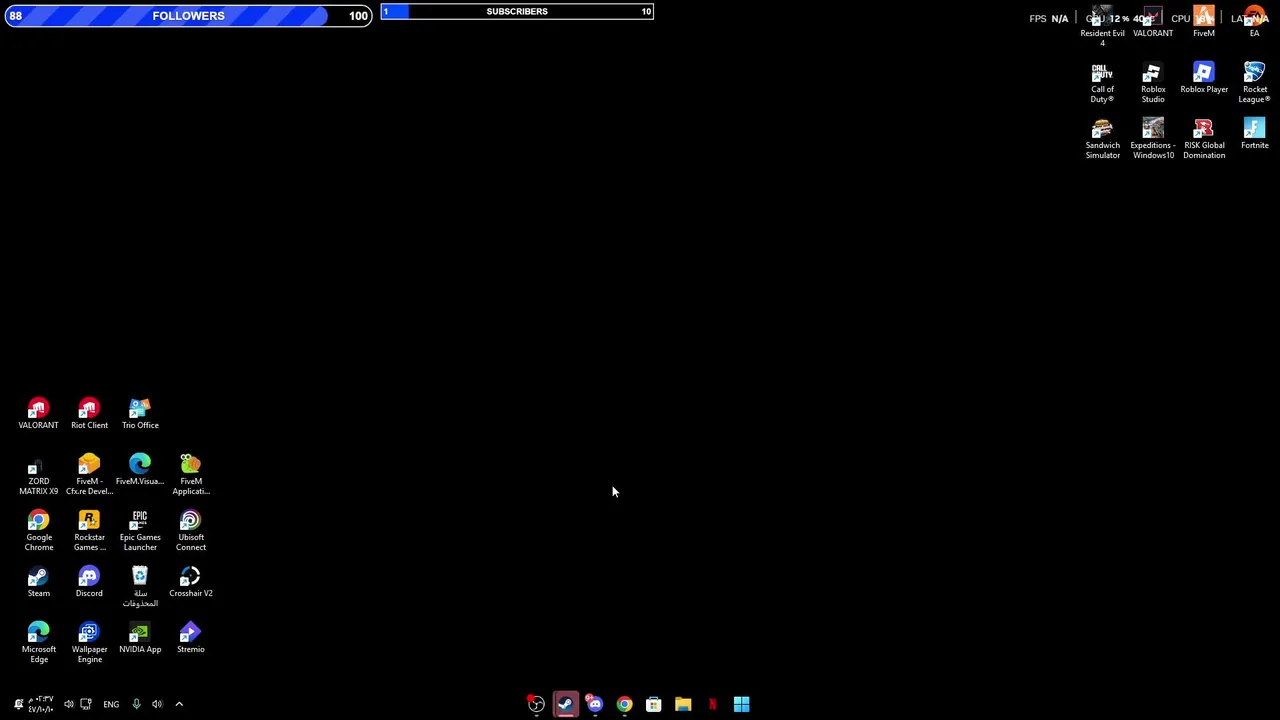Select VALORANT shortcut beside Resident Evil 4
This screenshot has width=1280, height=720.
pyautogui.click(x=1153, y=22)
